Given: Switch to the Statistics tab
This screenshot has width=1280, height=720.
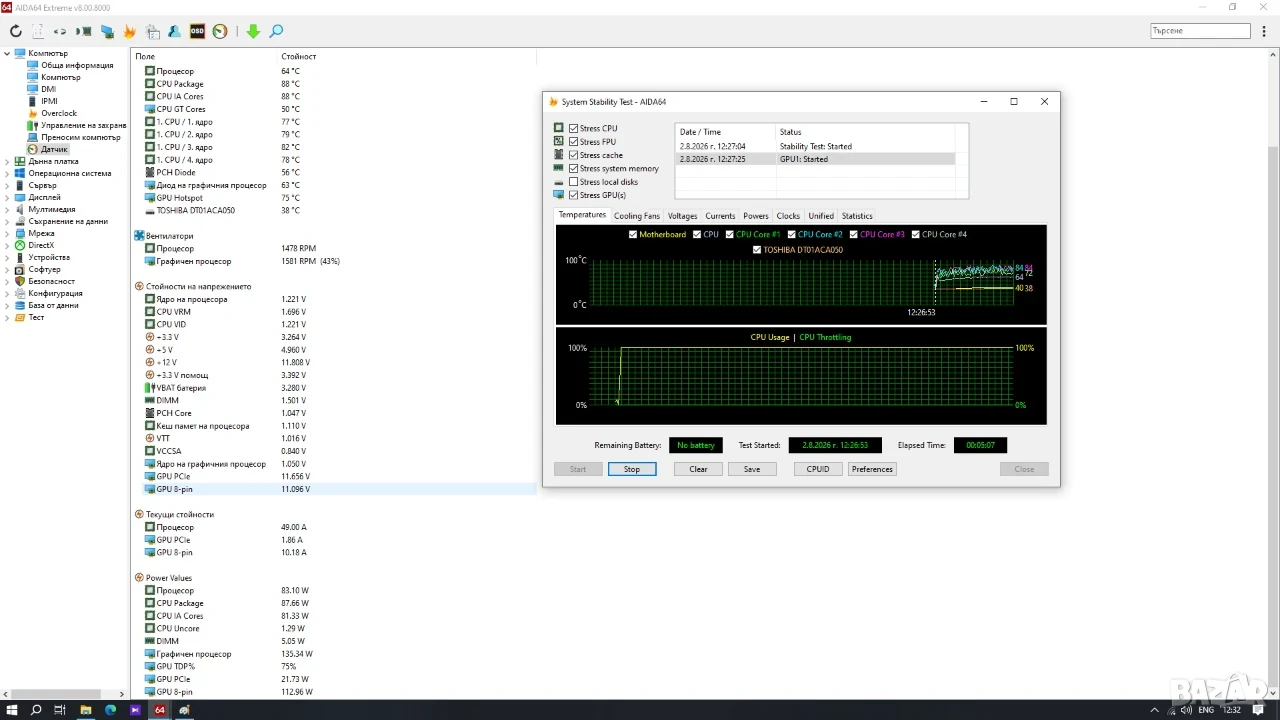Looking at the screenshot, I should (x=857, y=216).
